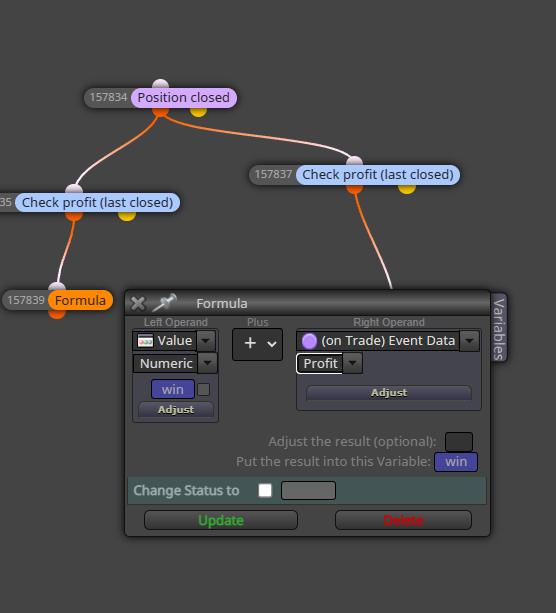The width and height of the screenshot is (556, 613).
Task: Click the Change Status color field
Action: tap(308, 490)
